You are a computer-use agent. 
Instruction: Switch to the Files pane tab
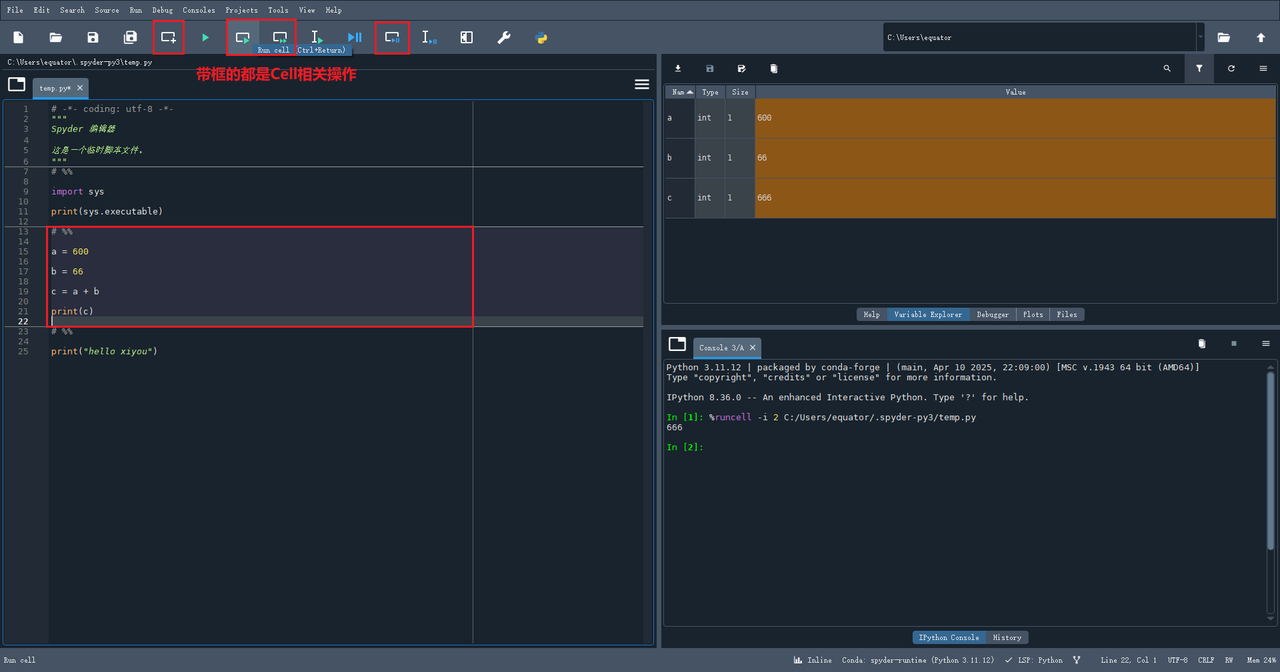[x=1067, y=314]
